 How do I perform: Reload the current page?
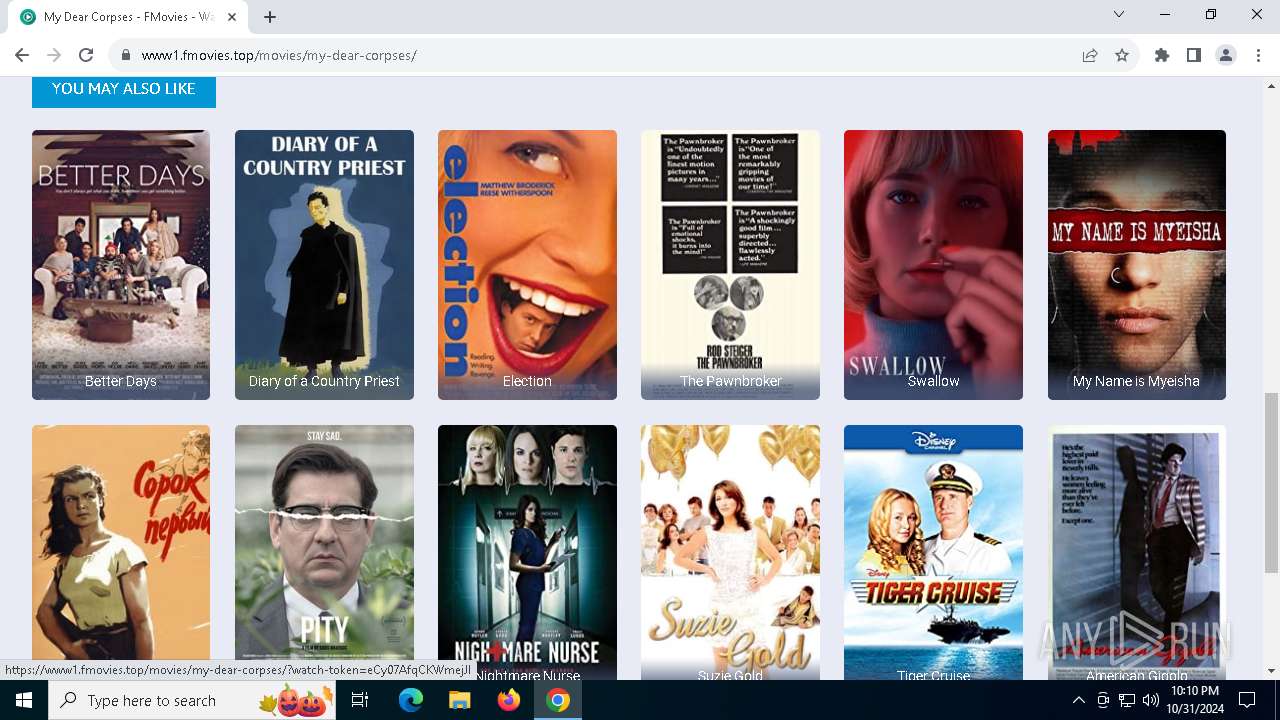(86, 55)
